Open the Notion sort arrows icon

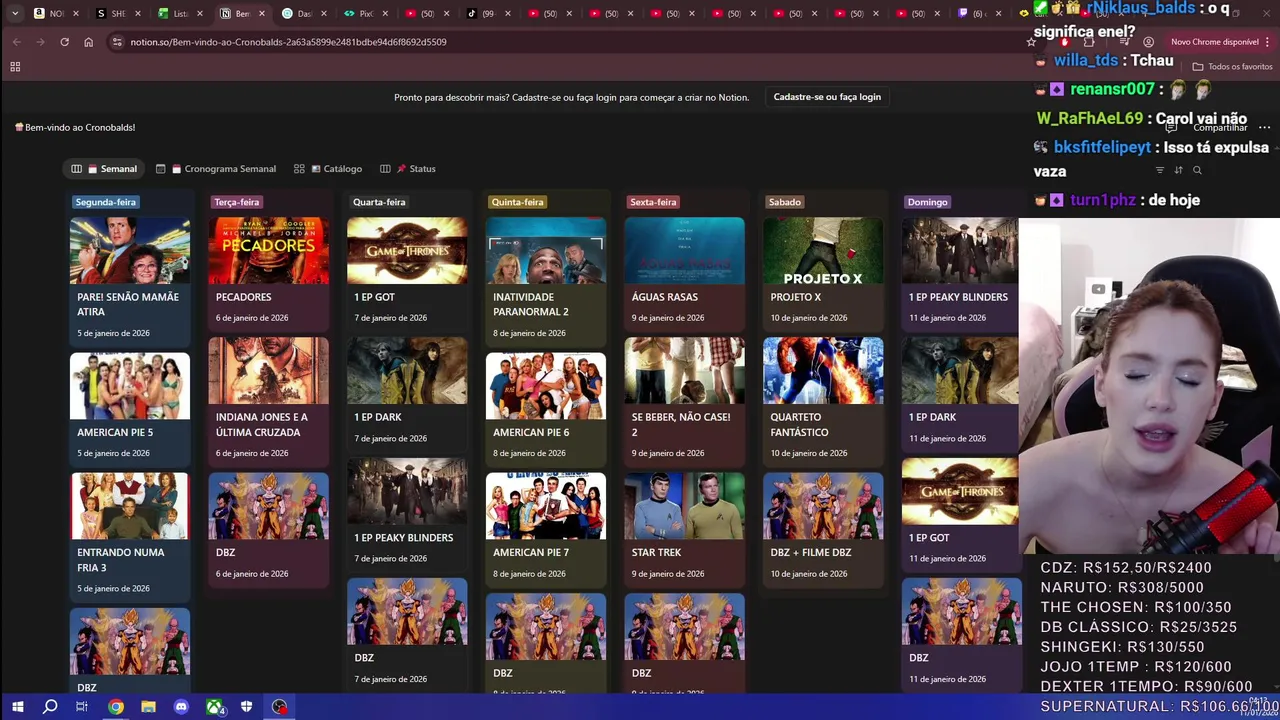click(x=1178, y=170)
